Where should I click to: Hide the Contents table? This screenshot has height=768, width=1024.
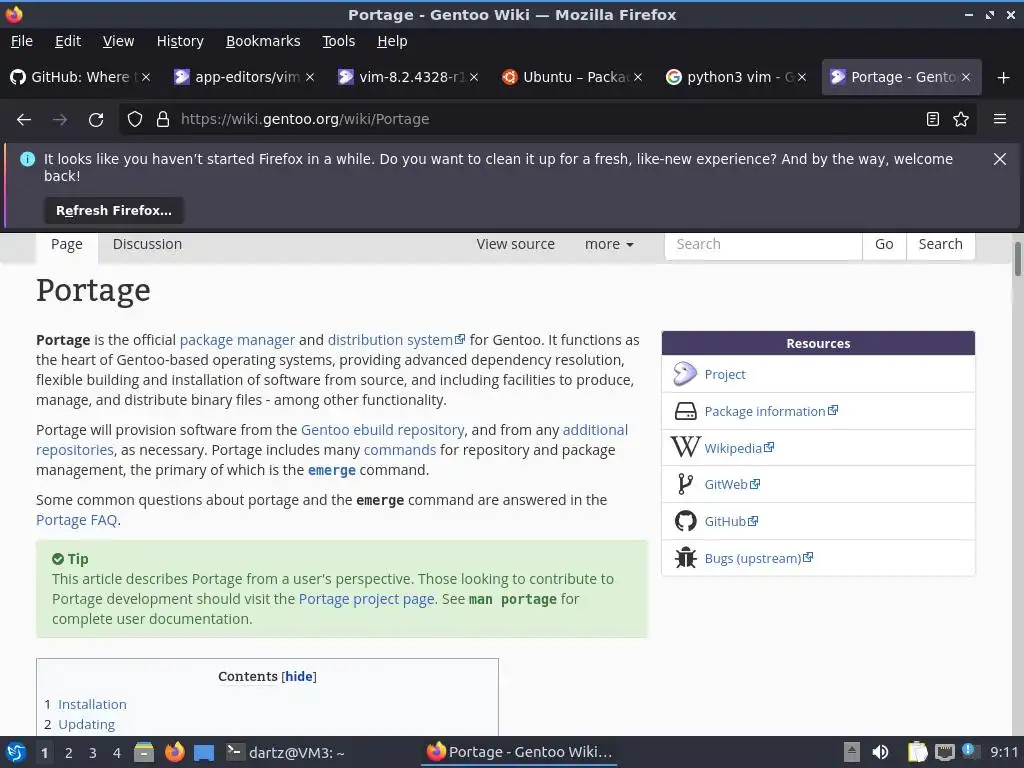click(x=298, y=677)
